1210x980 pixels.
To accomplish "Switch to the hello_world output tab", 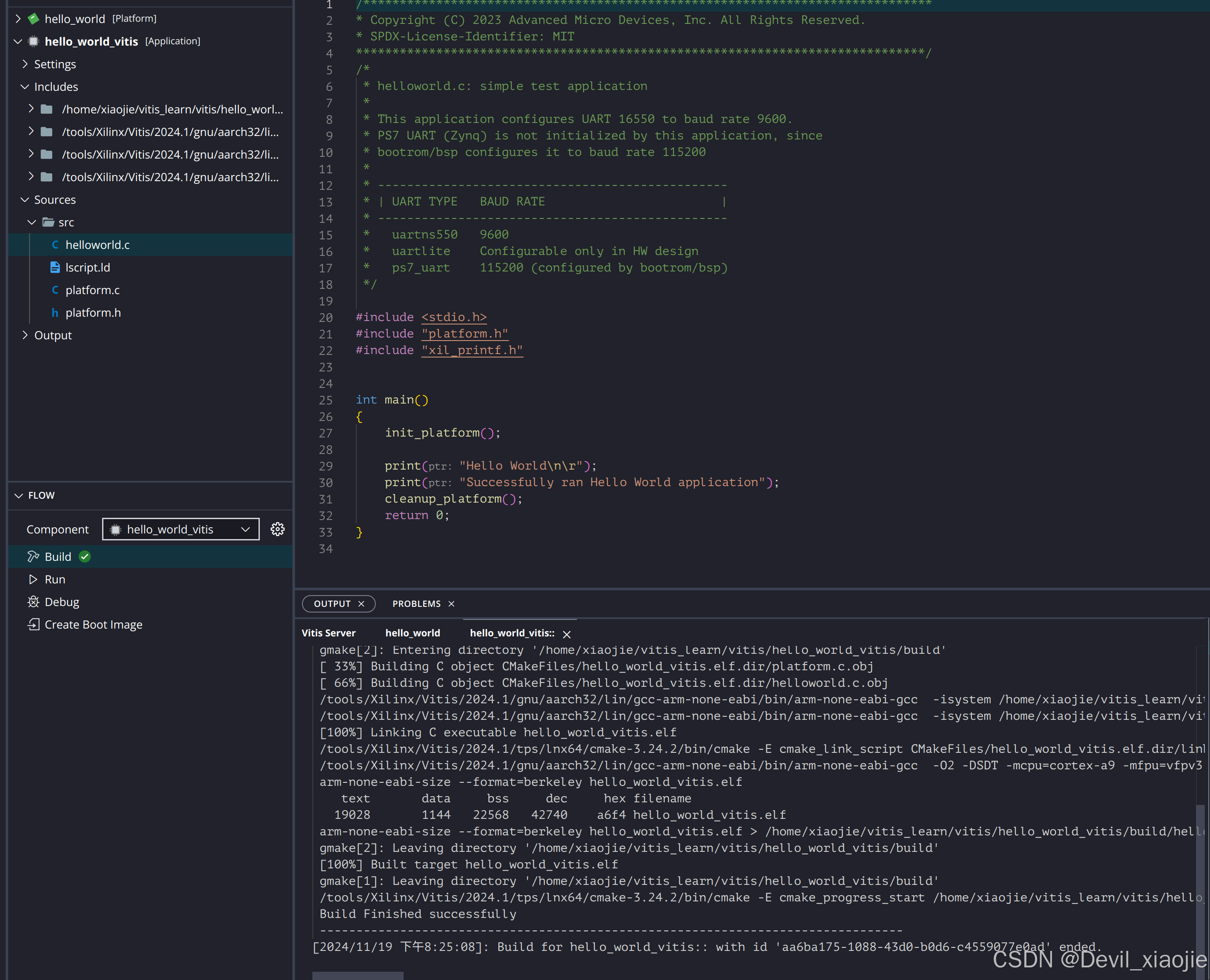I will (x=412, y=633).
